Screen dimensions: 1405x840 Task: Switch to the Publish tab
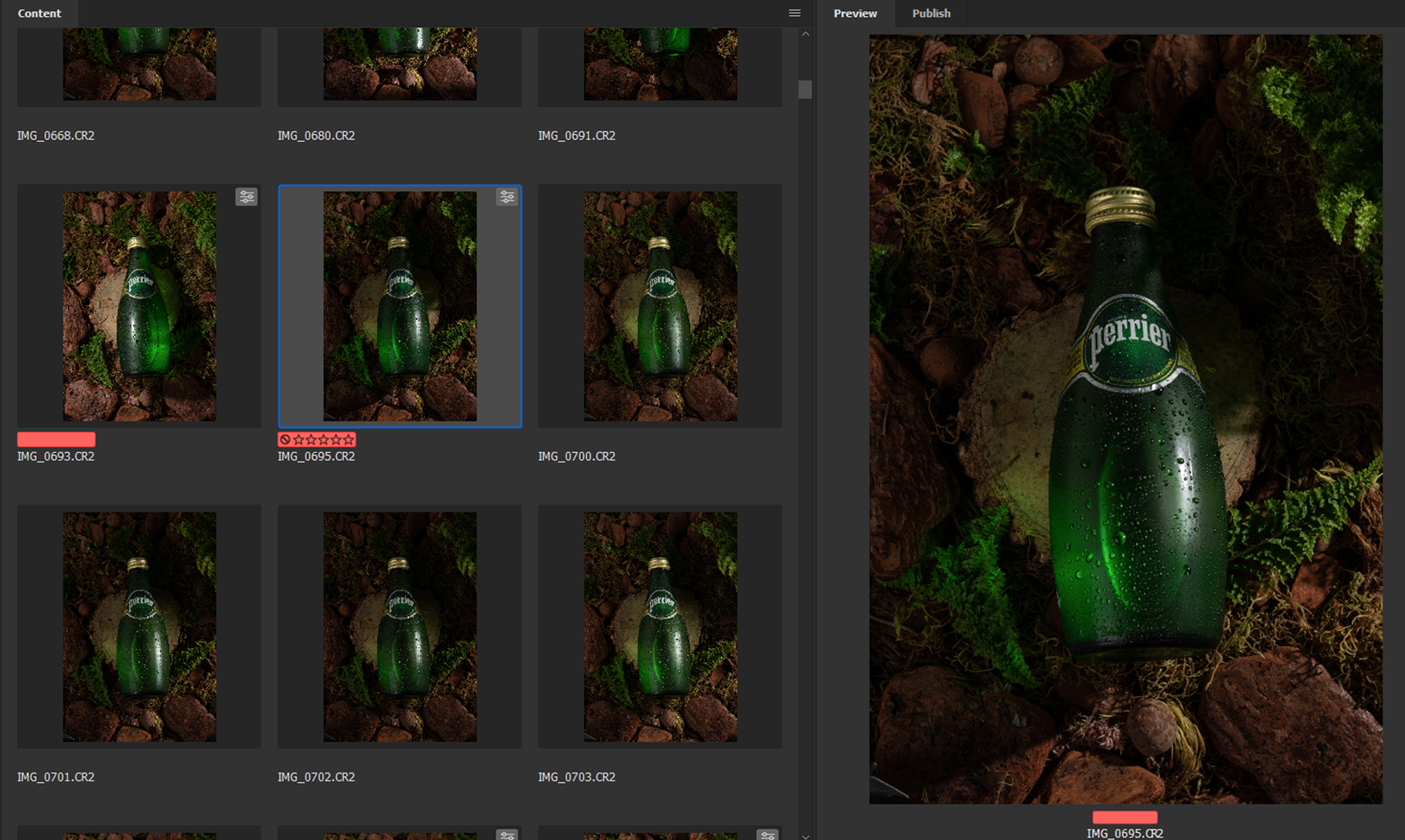tap(931, 13)
